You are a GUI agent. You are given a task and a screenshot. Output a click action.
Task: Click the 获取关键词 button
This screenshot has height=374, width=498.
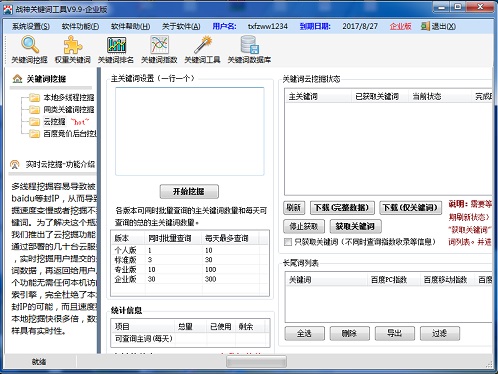(x=355, y=227)
